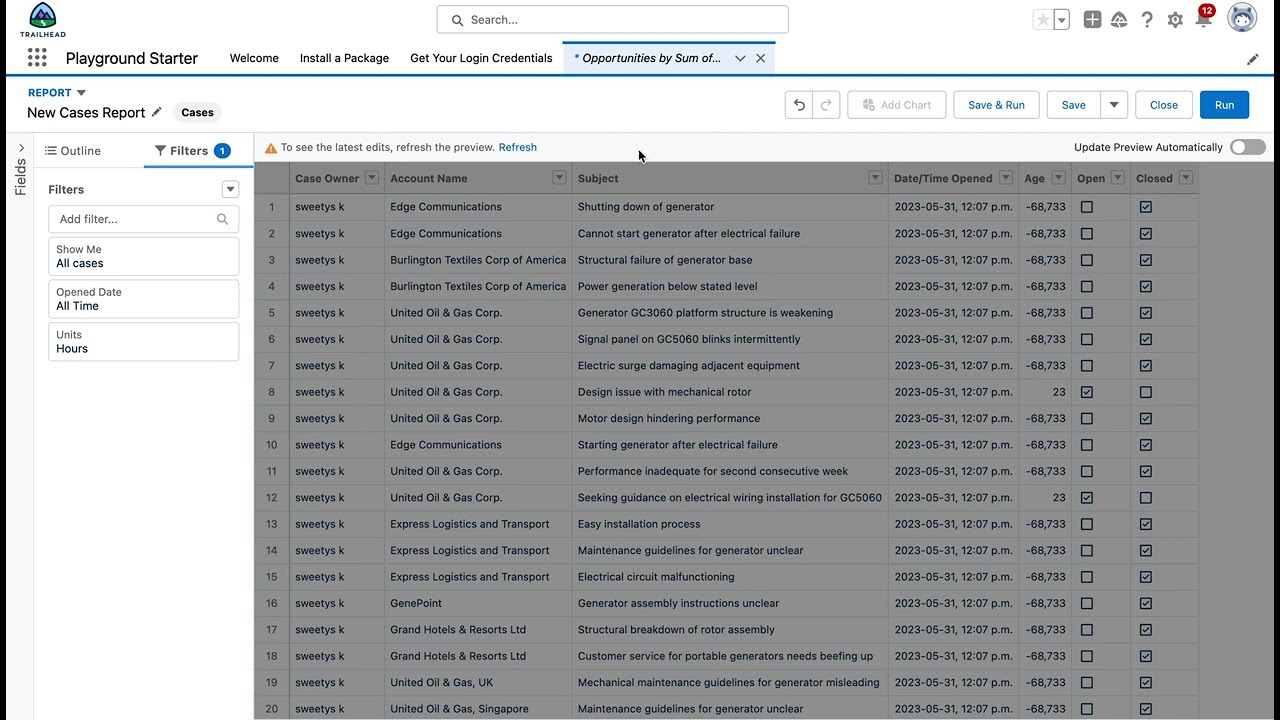The height and width of the screenshot is (720, 1280).
Task: Open the user avatar profile menu
Action: [1242, 18]
